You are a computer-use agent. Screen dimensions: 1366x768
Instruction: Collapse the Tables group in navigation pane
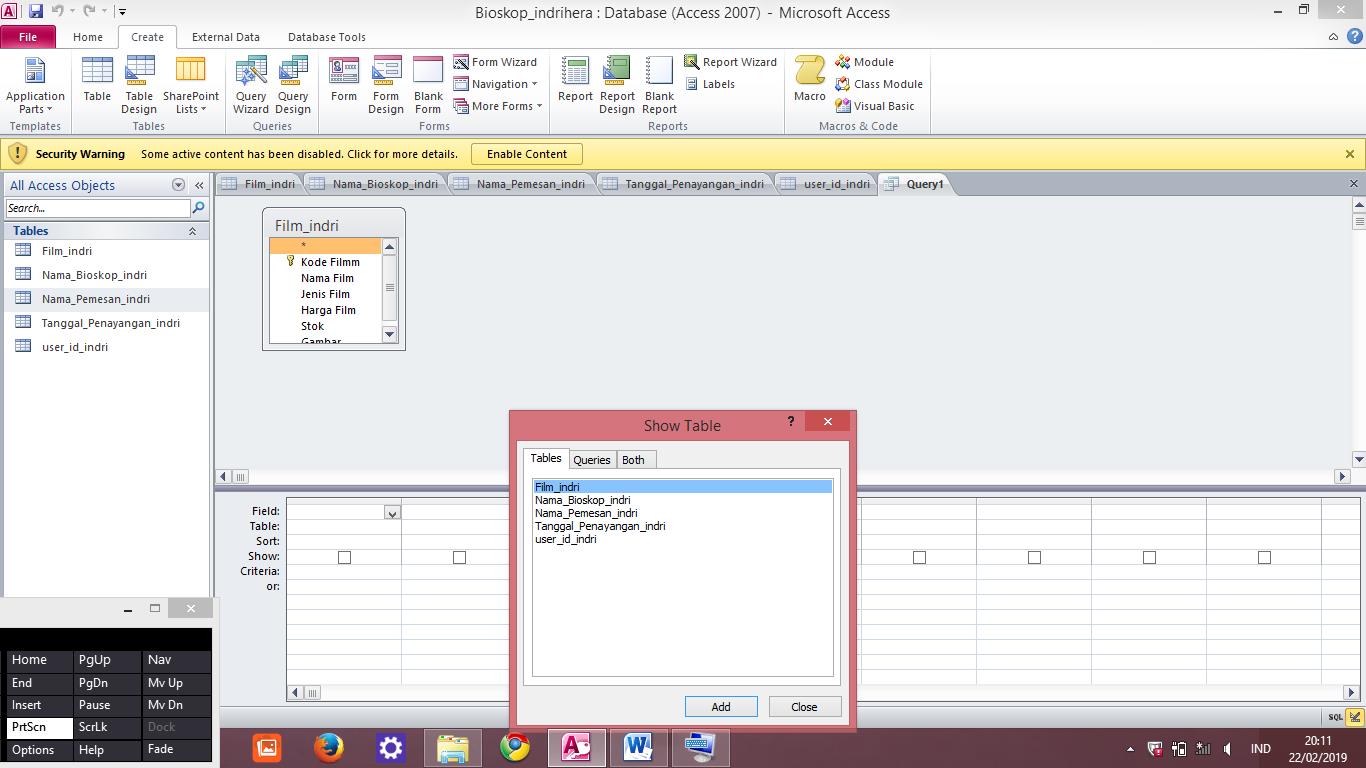coord(190,231)
